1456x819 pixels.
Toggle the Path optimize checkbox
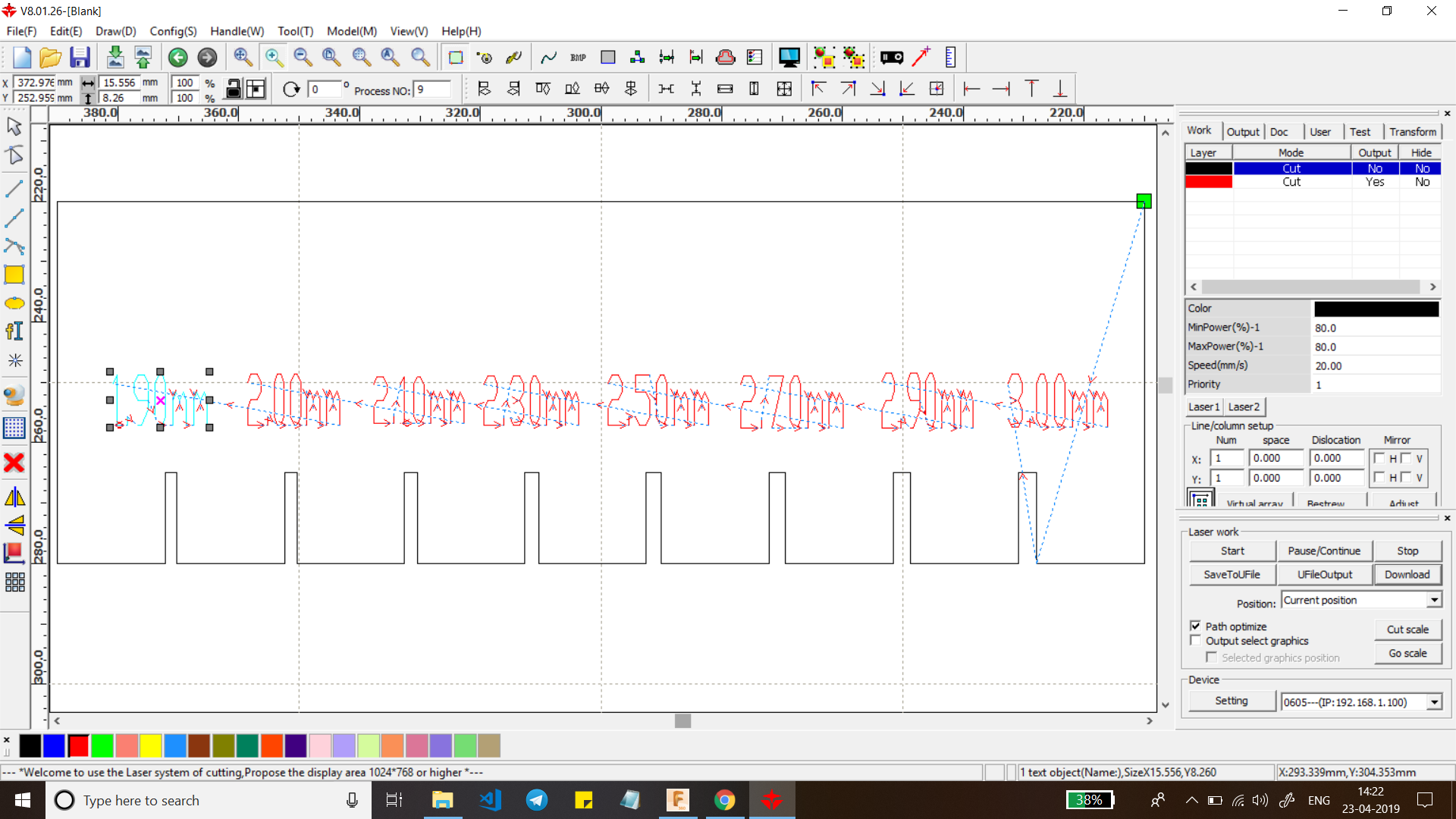[1196, 626]
